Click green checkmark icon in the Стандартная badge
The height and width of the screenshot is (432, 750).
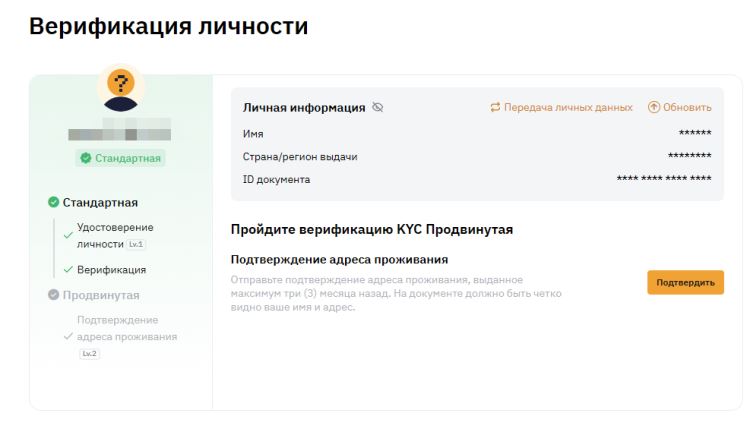86,158
